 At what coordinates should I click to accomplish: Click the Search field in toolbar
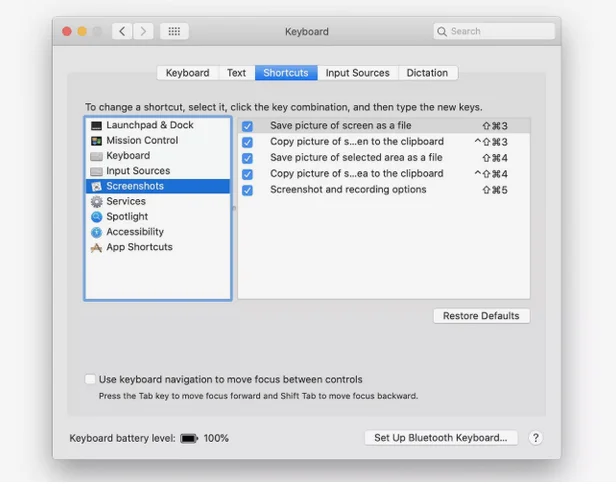tap(494, 32)
